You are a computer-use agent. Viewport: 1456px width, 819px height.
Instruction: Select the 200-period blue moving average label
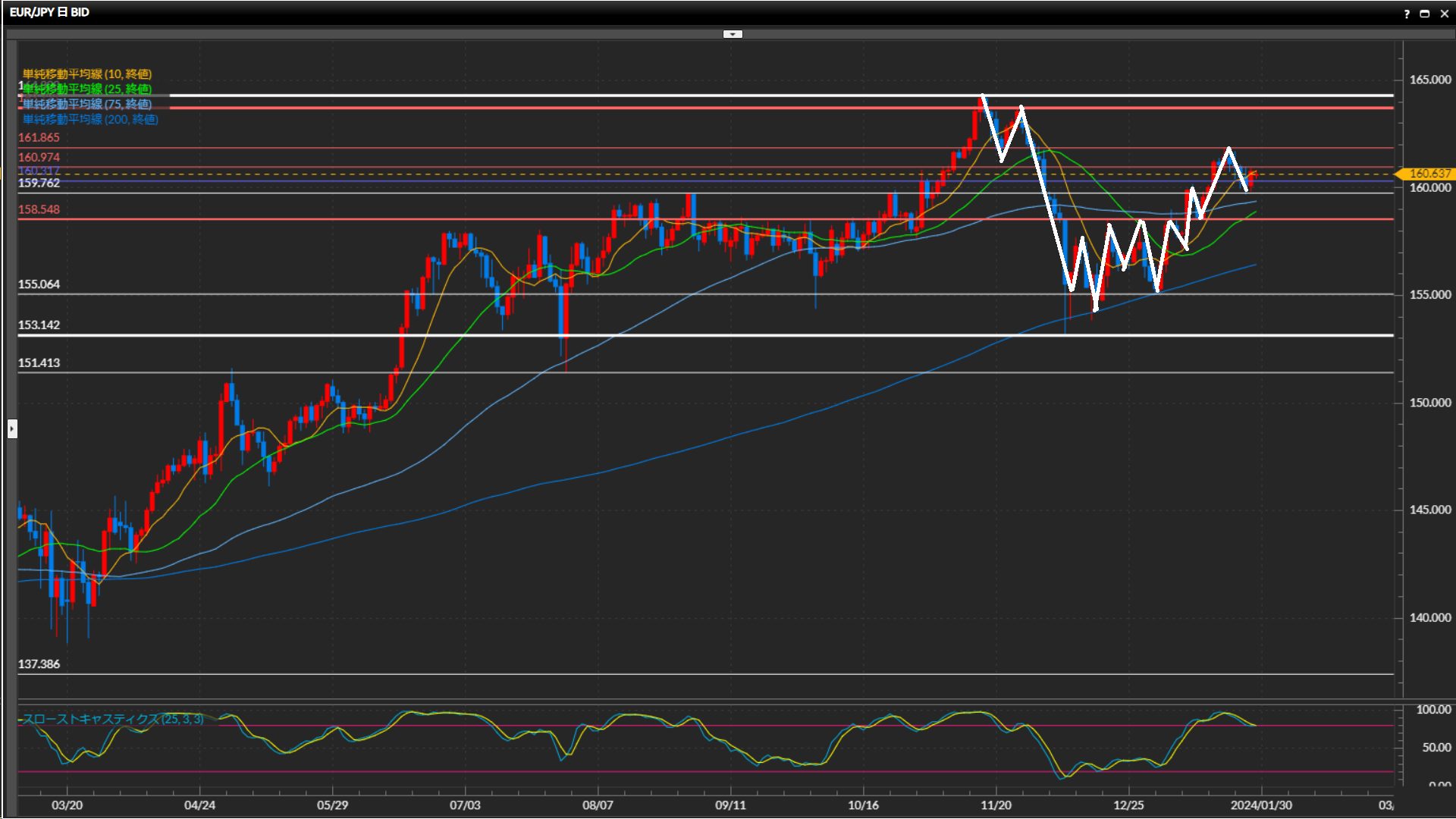[x=89, y=119]
